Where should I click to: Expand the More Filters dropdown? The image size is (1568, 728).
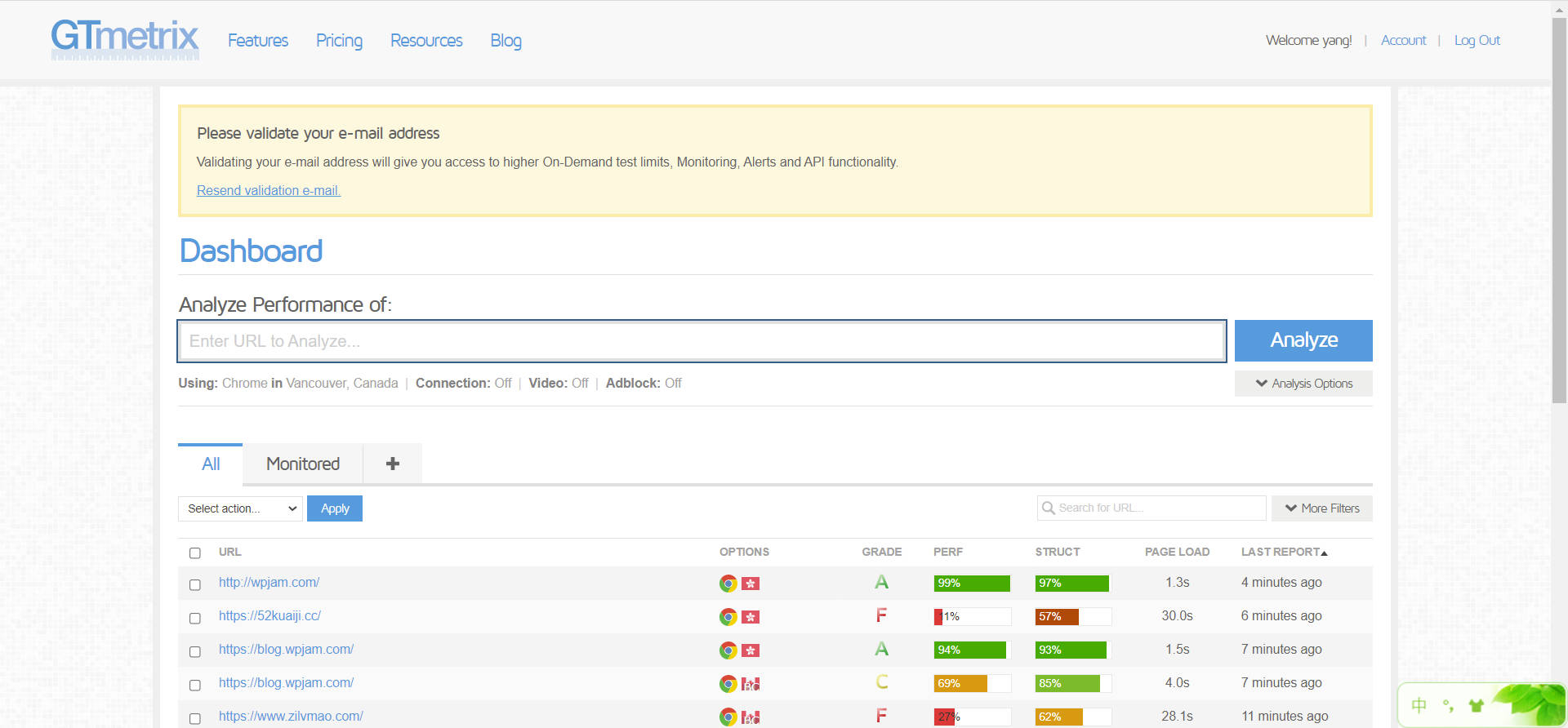[1321, 508]
